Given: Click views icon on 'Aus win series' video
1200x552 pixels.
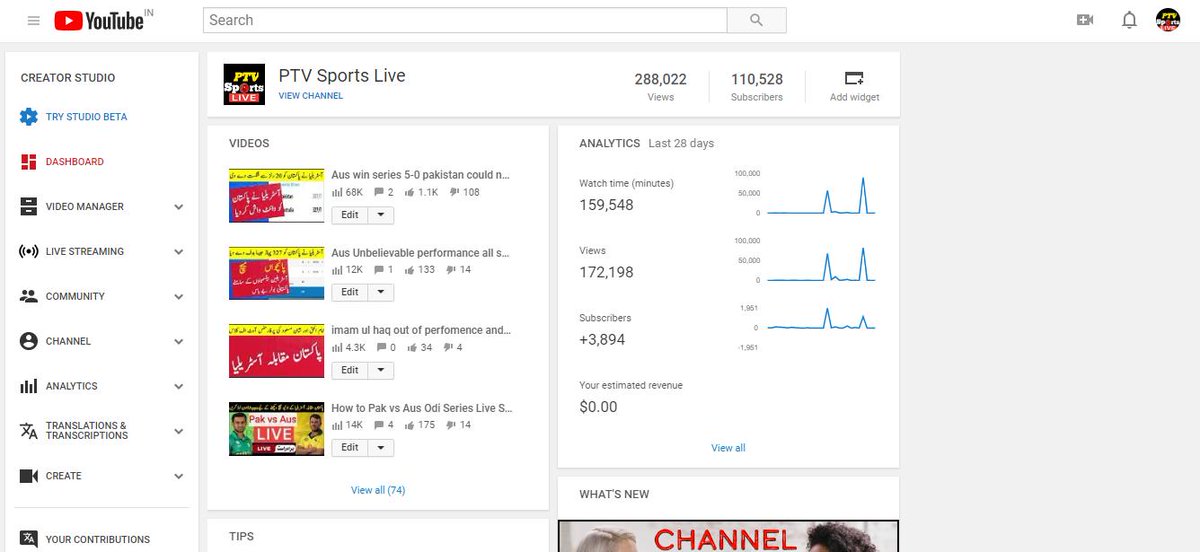Looking at the screenshot, I should [337, 192].
